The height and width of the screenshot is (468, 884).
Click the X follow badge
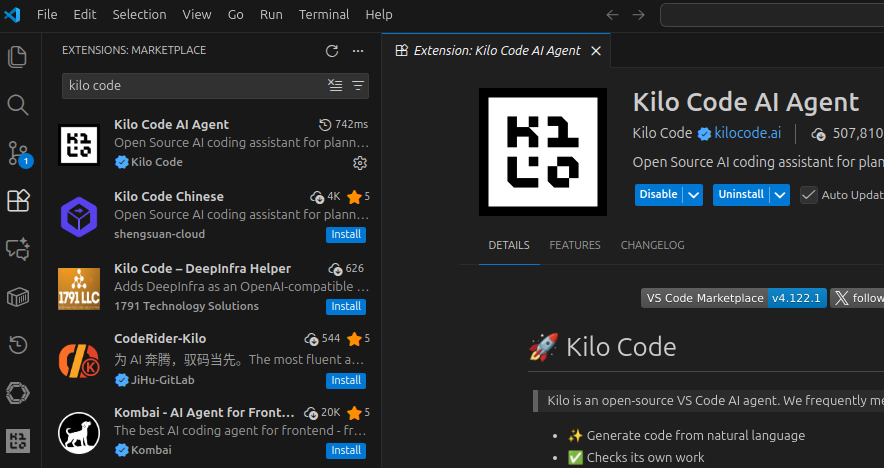[858, 298]
